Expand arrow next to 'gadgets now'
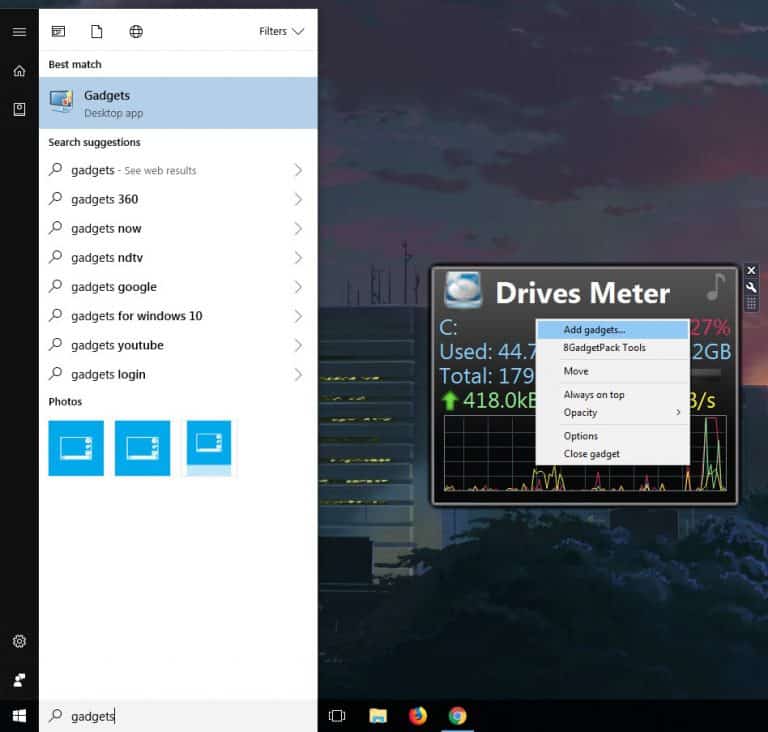Screen dimensions: 768x732 click(x=298, y=228)
